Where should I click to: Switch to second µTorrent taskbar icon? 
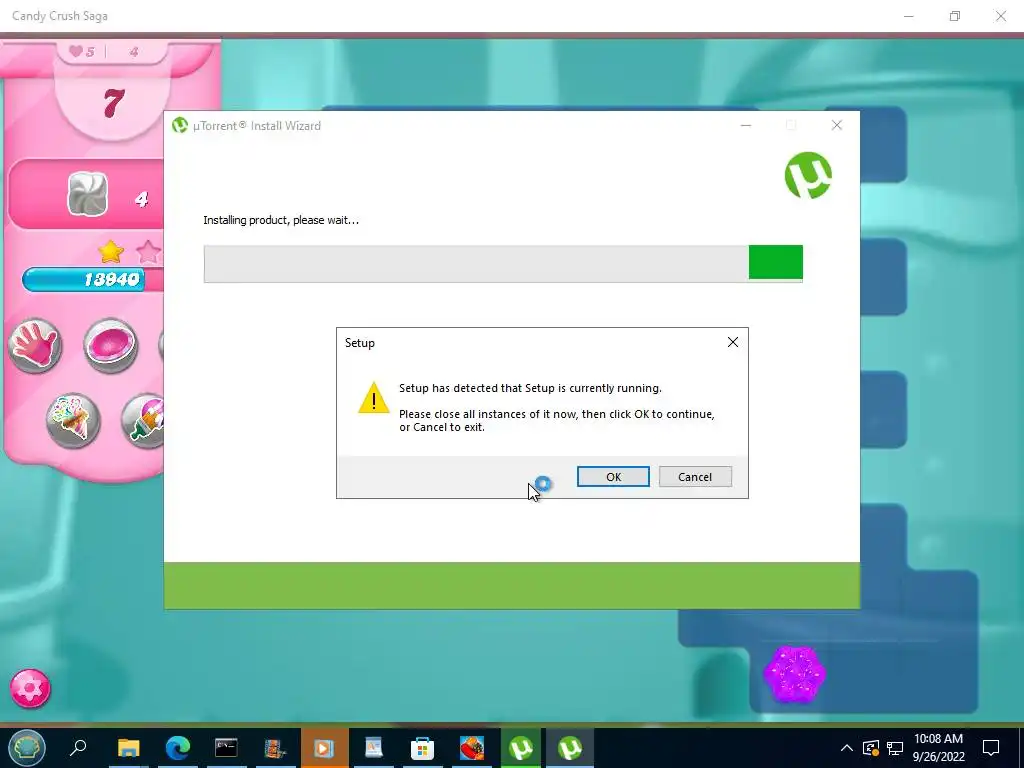[569, 748]
